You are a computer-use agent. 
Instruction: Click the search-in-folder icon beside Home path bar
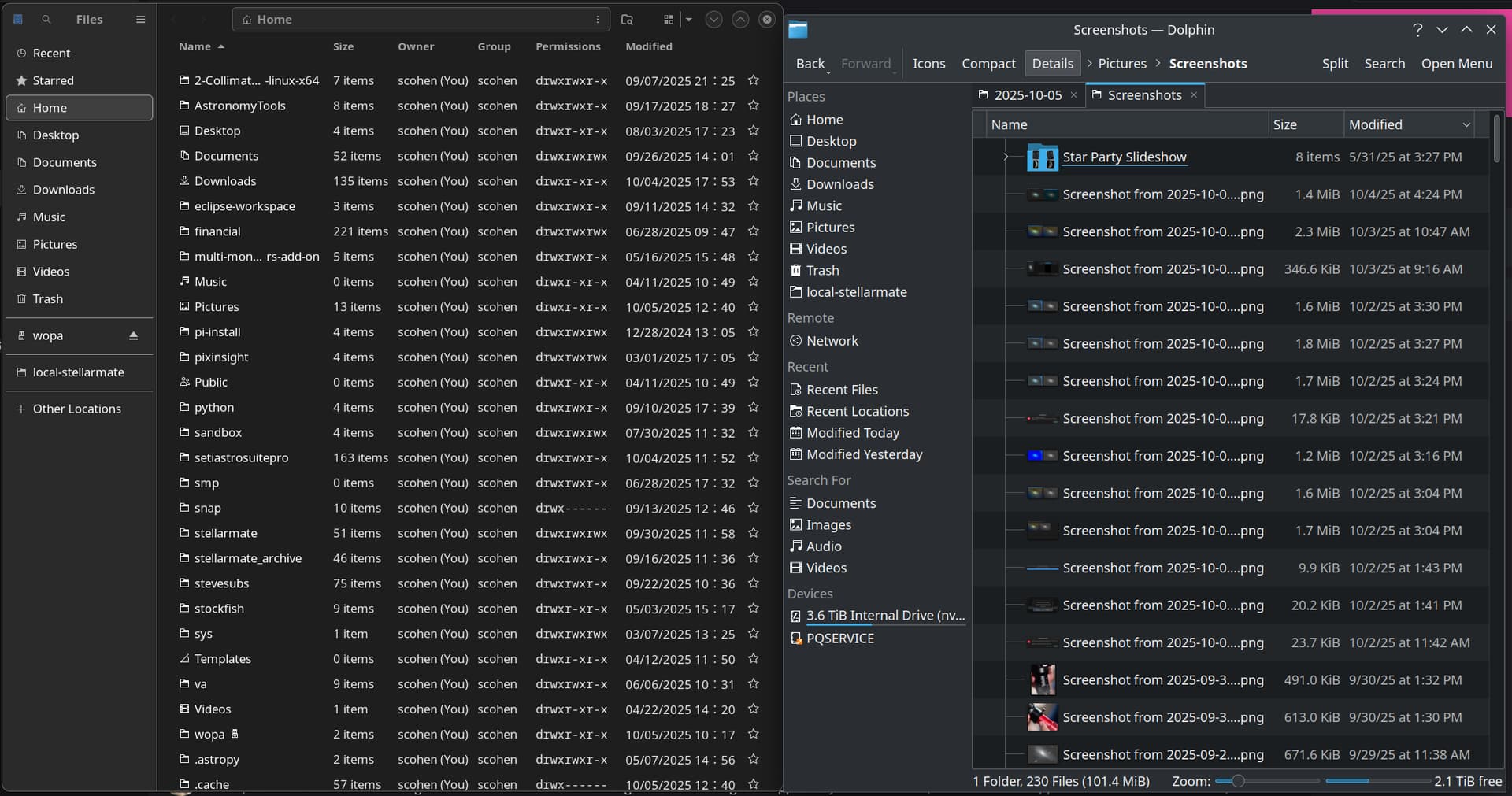(x=627, y=20)
